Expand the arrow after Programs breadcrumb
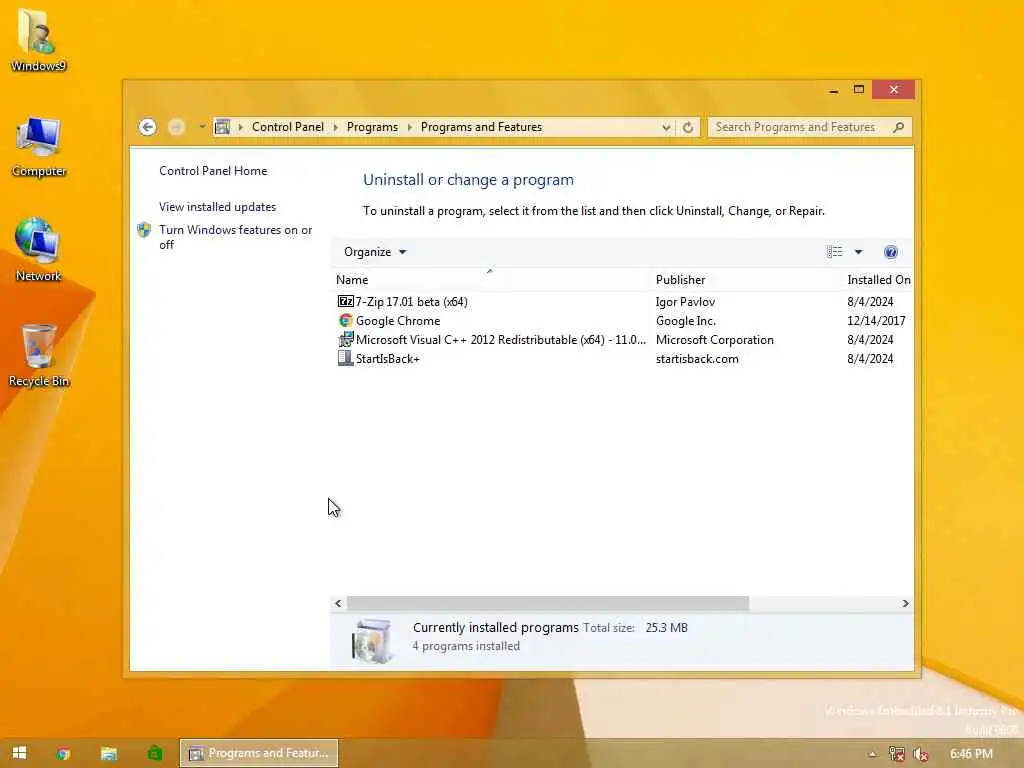The height and width of the screenshot is (768, 1024). click(409, 127)
